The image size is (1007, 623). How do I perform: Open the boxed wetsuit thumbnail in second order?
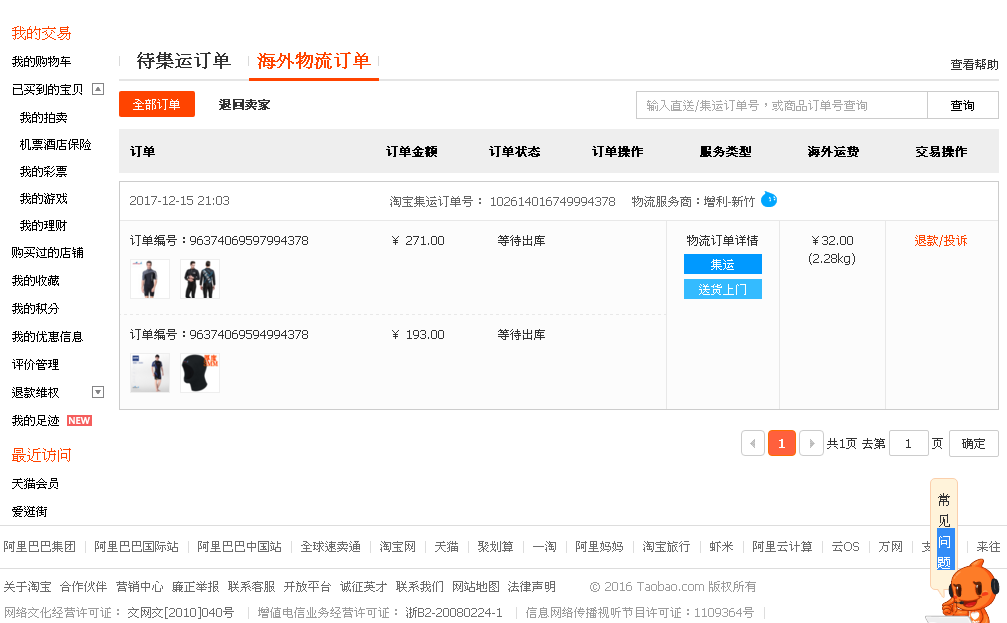[150, 373]
